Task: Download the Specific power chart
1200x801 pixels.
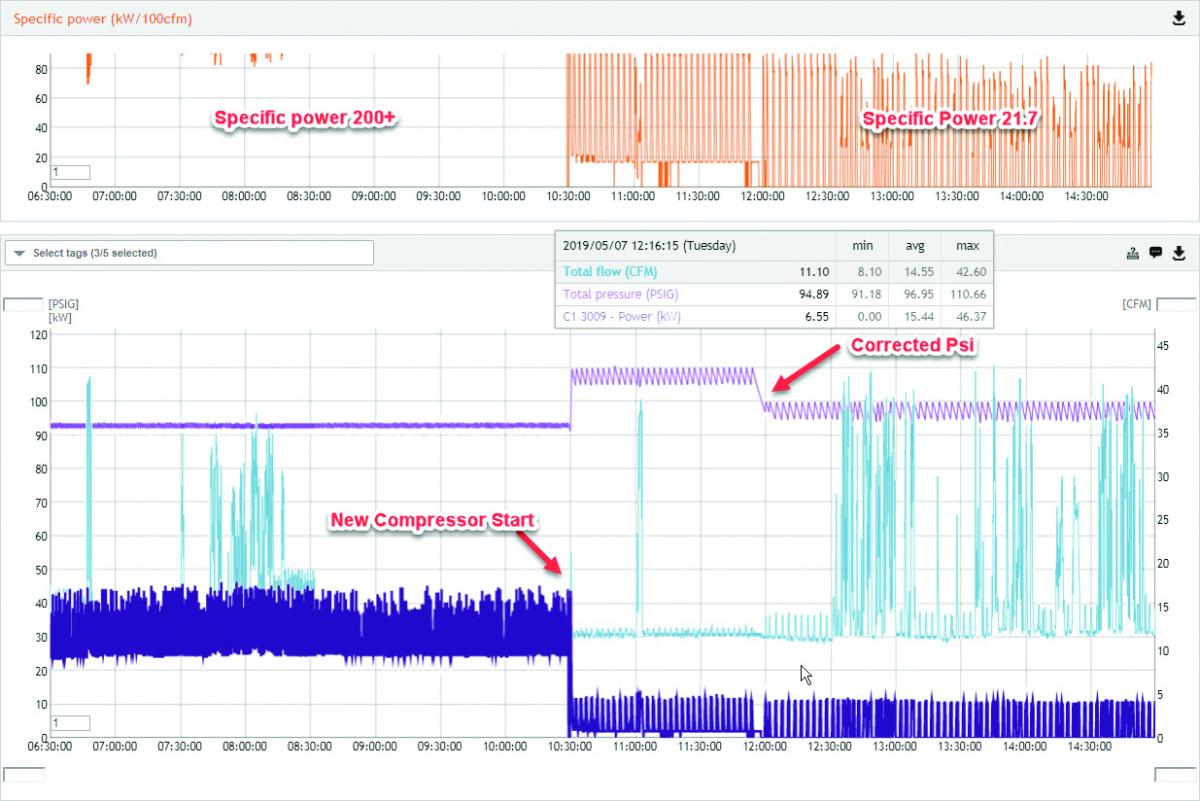Action: coord(1178,18)
